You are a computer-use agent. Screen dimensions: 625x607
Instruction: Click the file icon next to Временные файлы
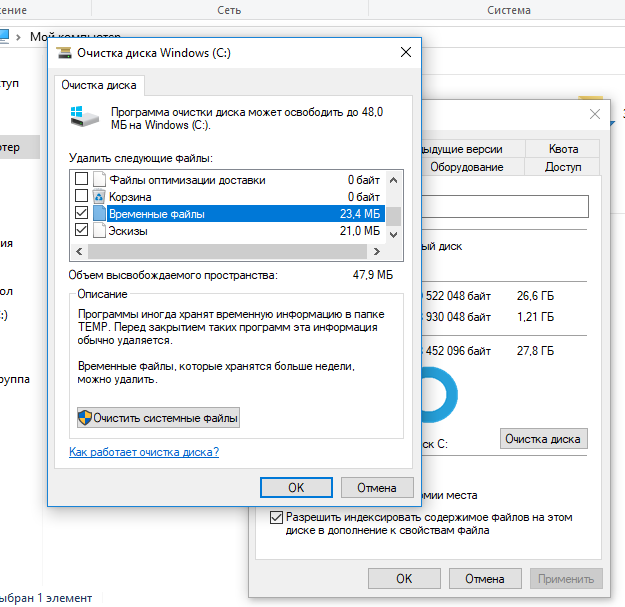[99, 214]
